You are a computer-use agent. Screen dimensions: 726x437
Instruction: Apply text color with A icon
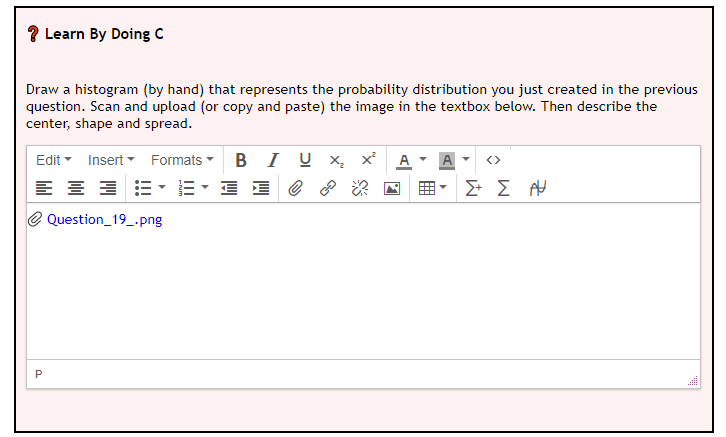(404, 160)
